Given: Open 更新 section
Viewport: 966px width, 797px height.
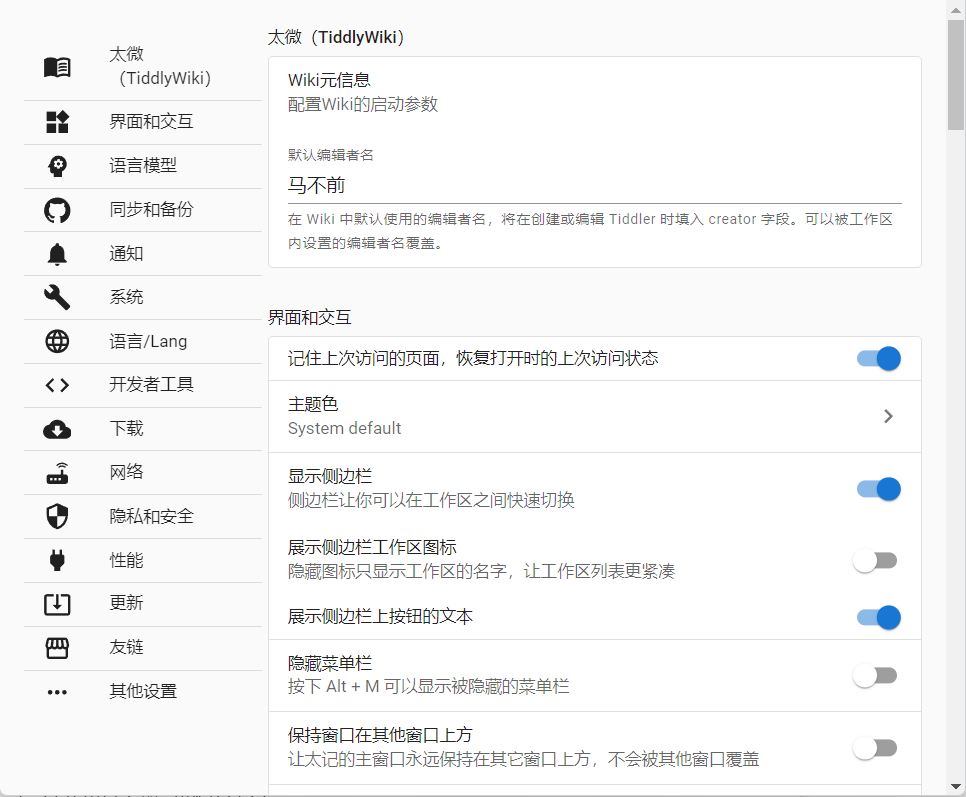Looking at the screenshot, I should (x=143, y=604).
